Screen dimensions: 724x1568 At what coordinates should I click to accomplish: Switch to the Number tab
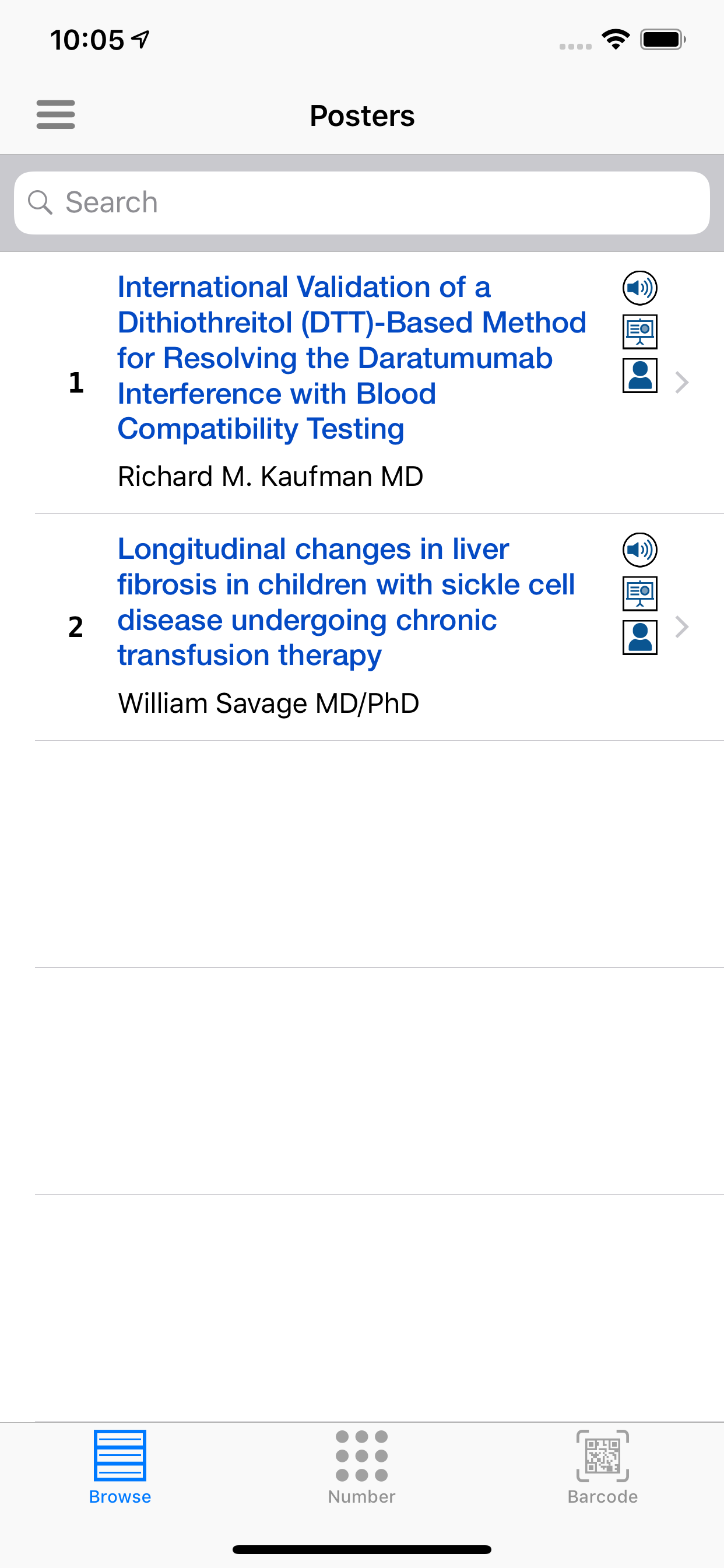click(361, 1467)
